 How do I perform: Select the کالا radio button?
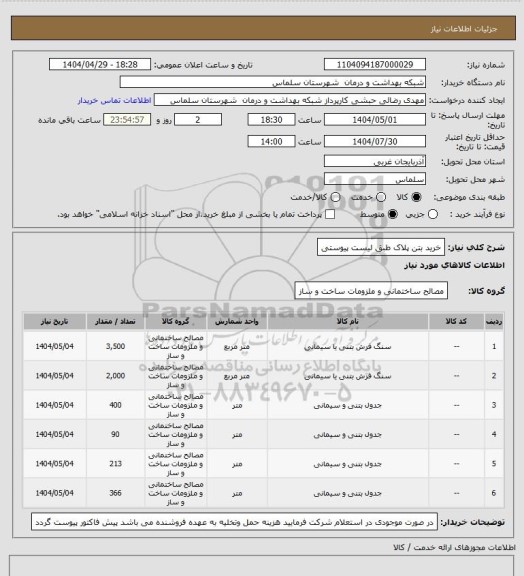coord(416,197)
